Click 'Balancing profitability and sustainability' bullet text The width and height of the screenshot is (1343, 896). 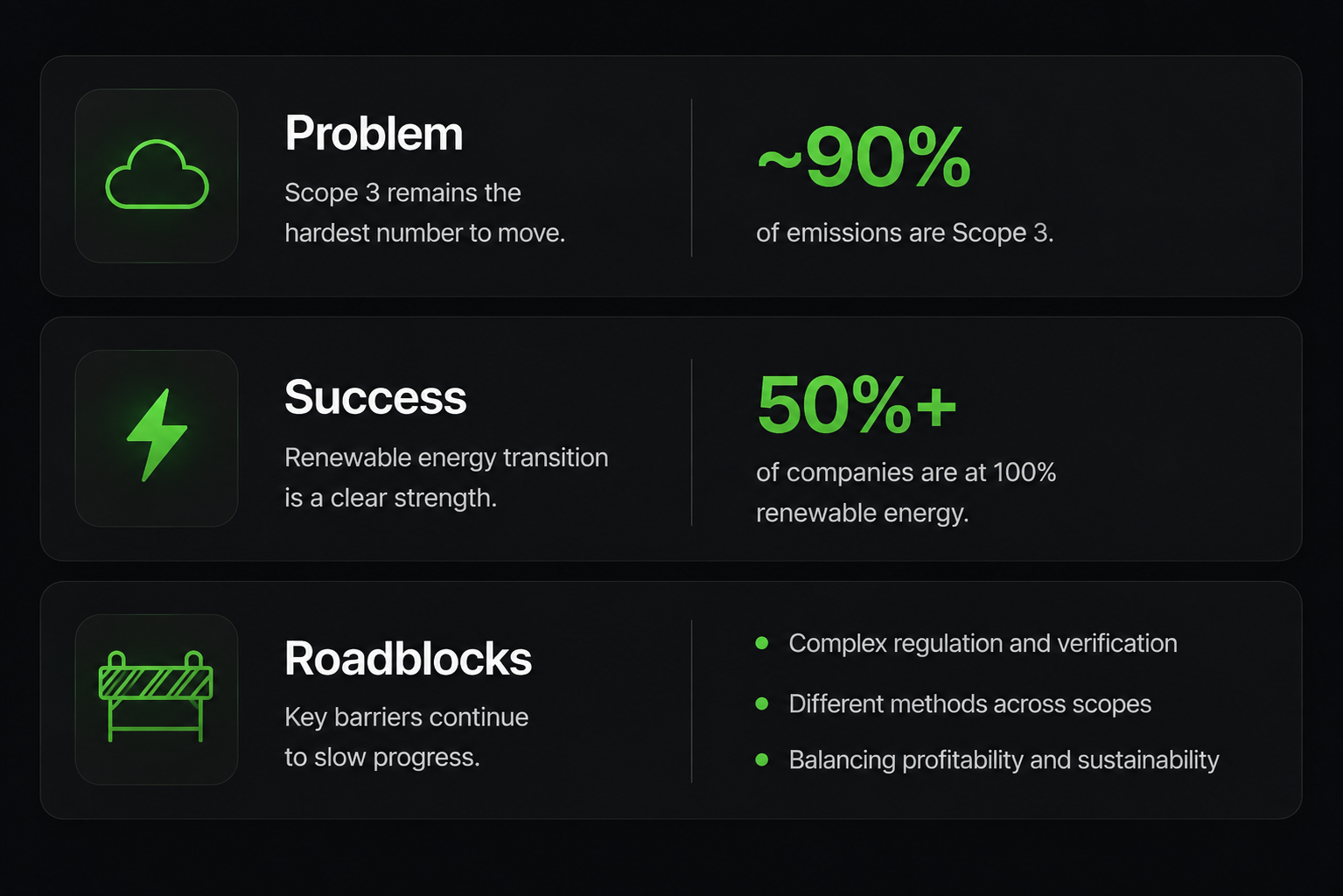[1004, 759]
